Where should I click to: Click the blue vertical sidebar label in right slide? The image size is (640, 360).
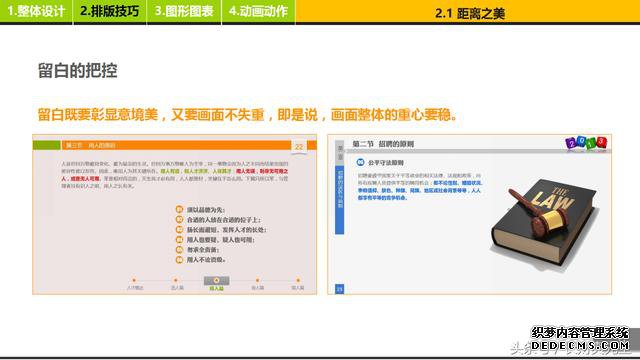coord(339,200)
